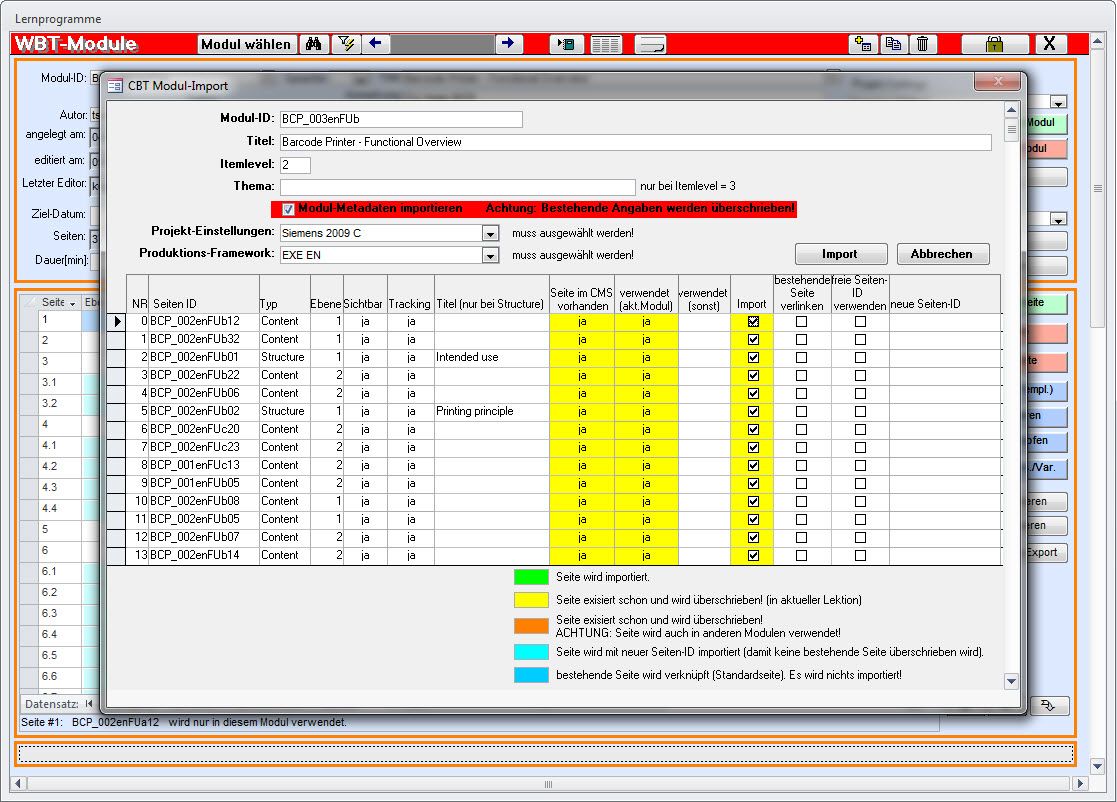Click the table columns view icon
This screenshot has width=1117, height=802.
click(605, 44)
